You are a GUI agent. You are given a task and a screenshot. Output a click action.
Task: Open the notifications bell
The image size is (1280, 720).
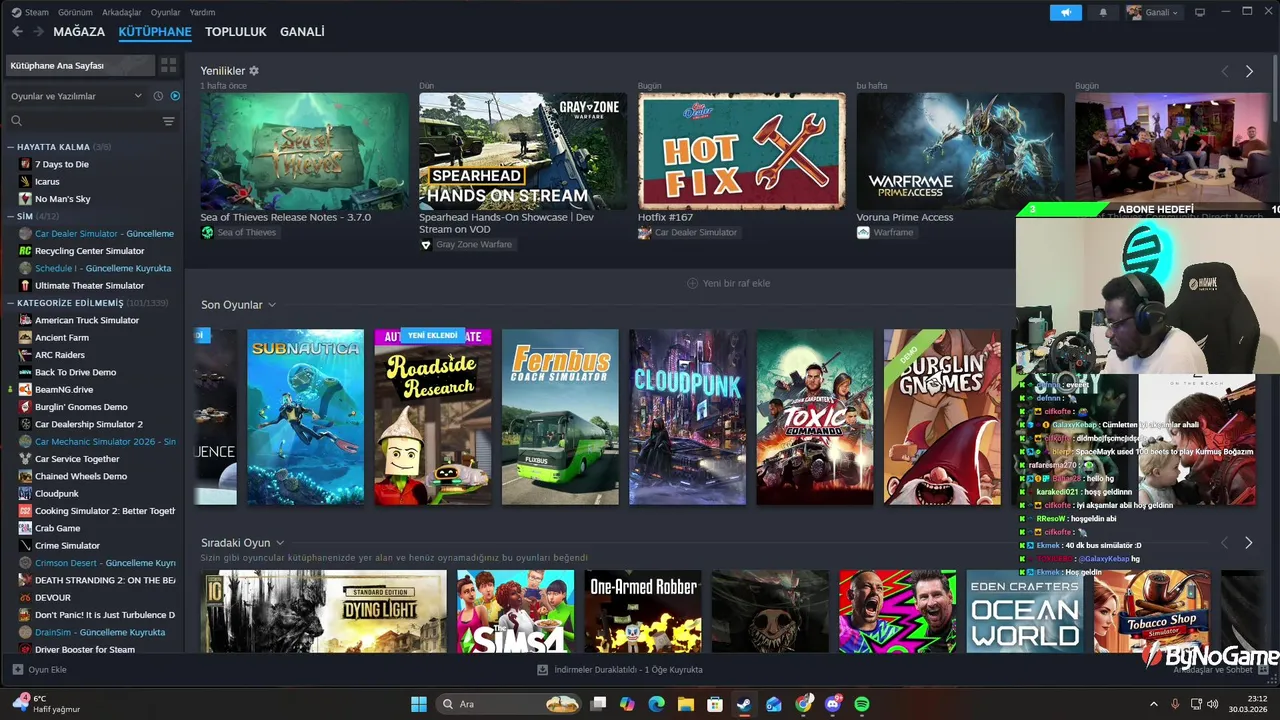1103,12
